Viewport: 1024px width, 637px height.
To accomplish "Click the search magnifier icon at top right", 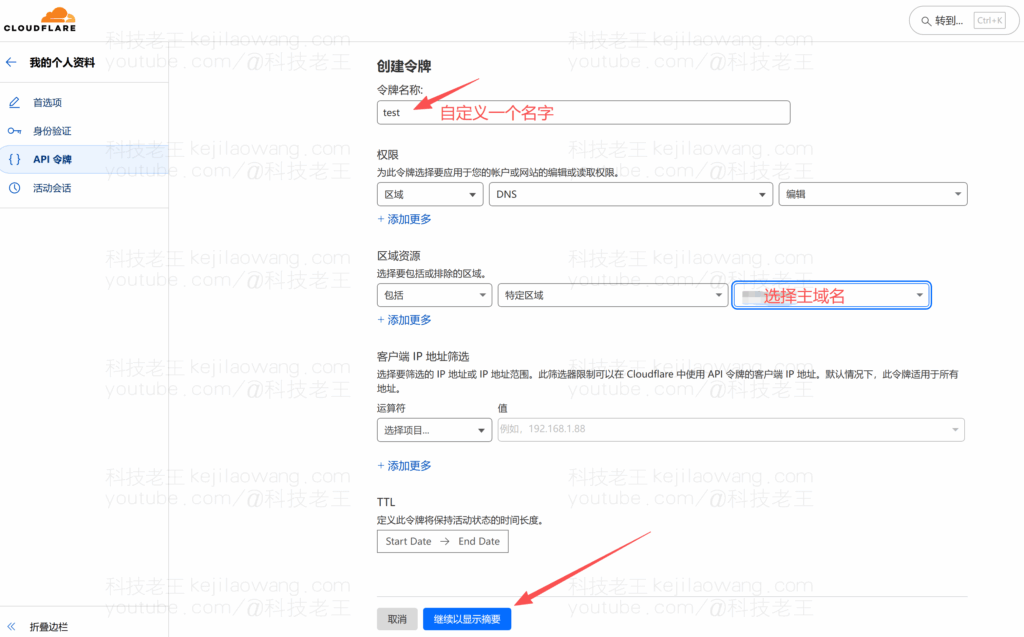I will pyautogui.click(x=923, y=20).
